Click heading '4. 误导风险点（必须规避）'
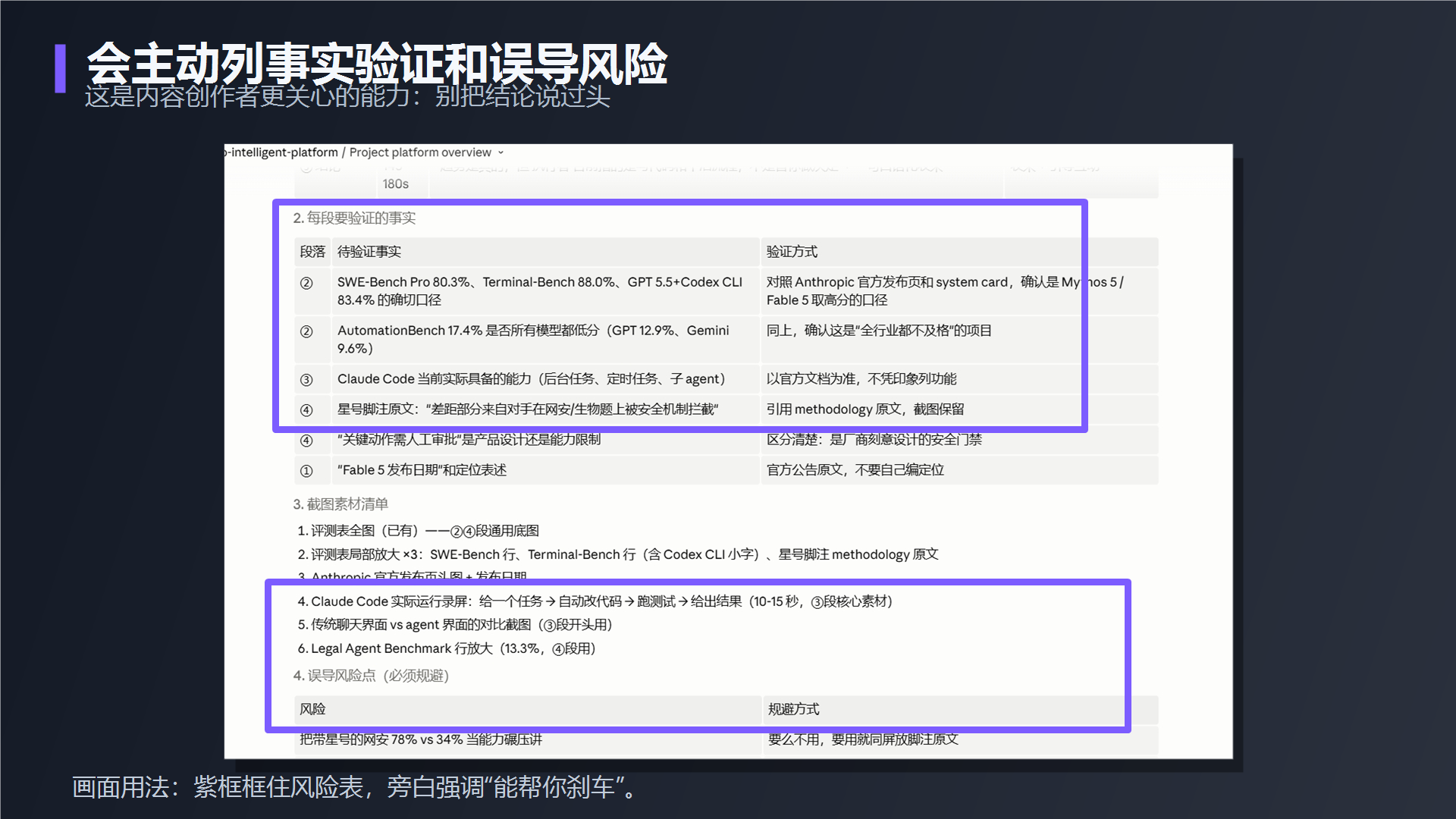 pos(371,676)
